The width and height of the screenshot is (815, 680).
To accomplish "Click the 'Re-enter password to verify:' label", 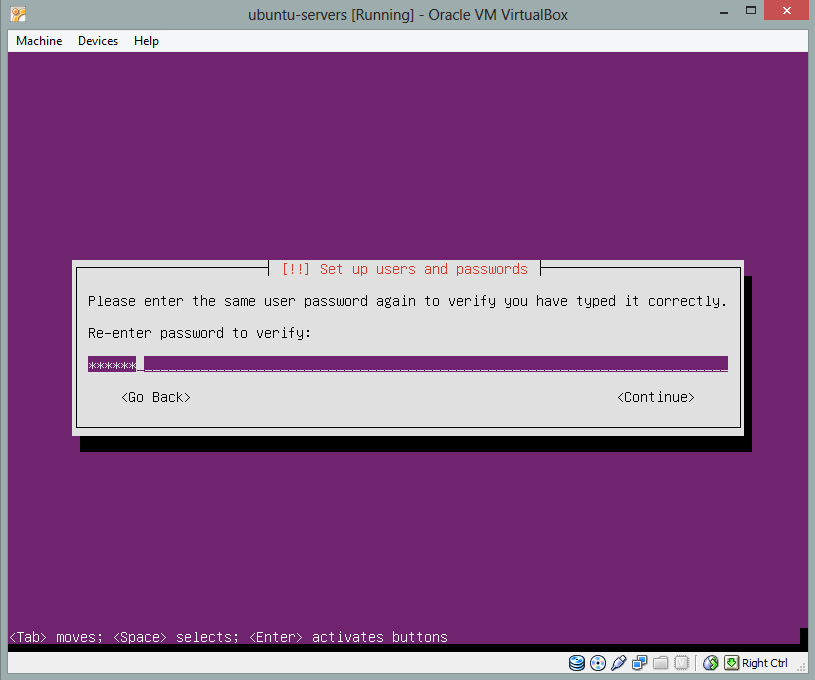I will [199, 333].
